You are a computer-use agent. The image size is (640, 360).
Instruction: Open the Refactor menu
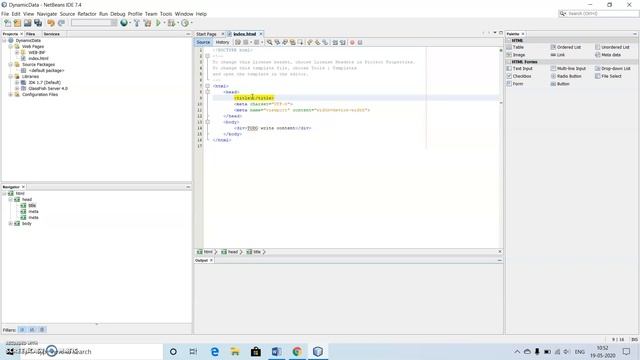point(87,14)
